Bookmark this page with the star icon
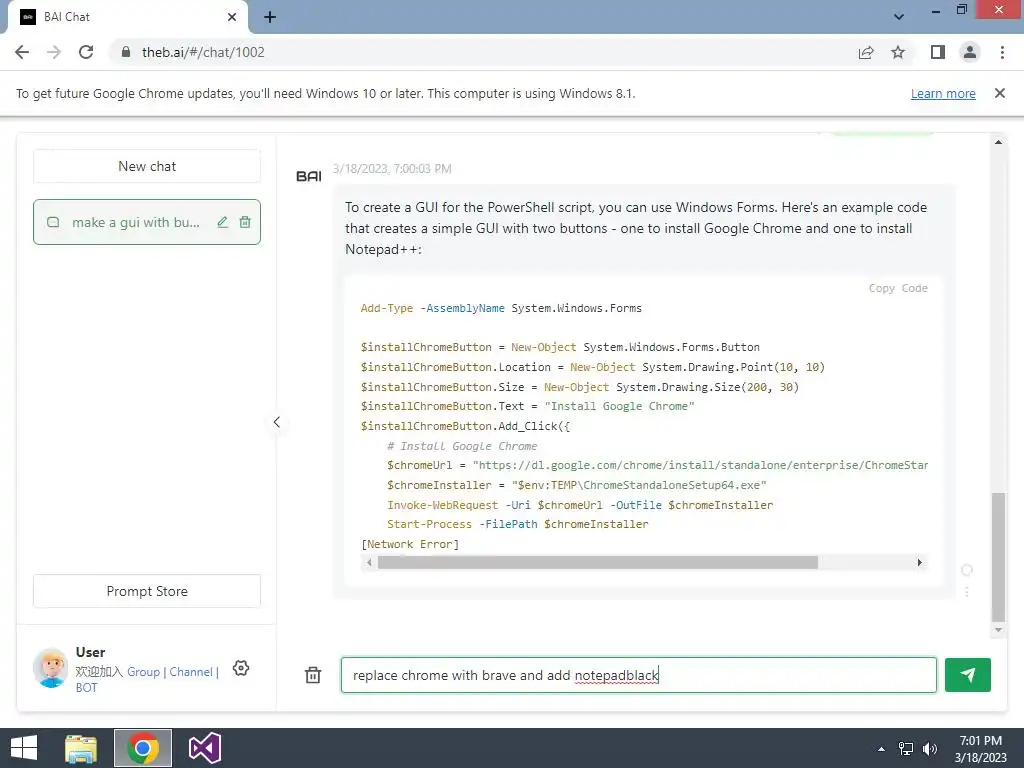 (898, 52)
